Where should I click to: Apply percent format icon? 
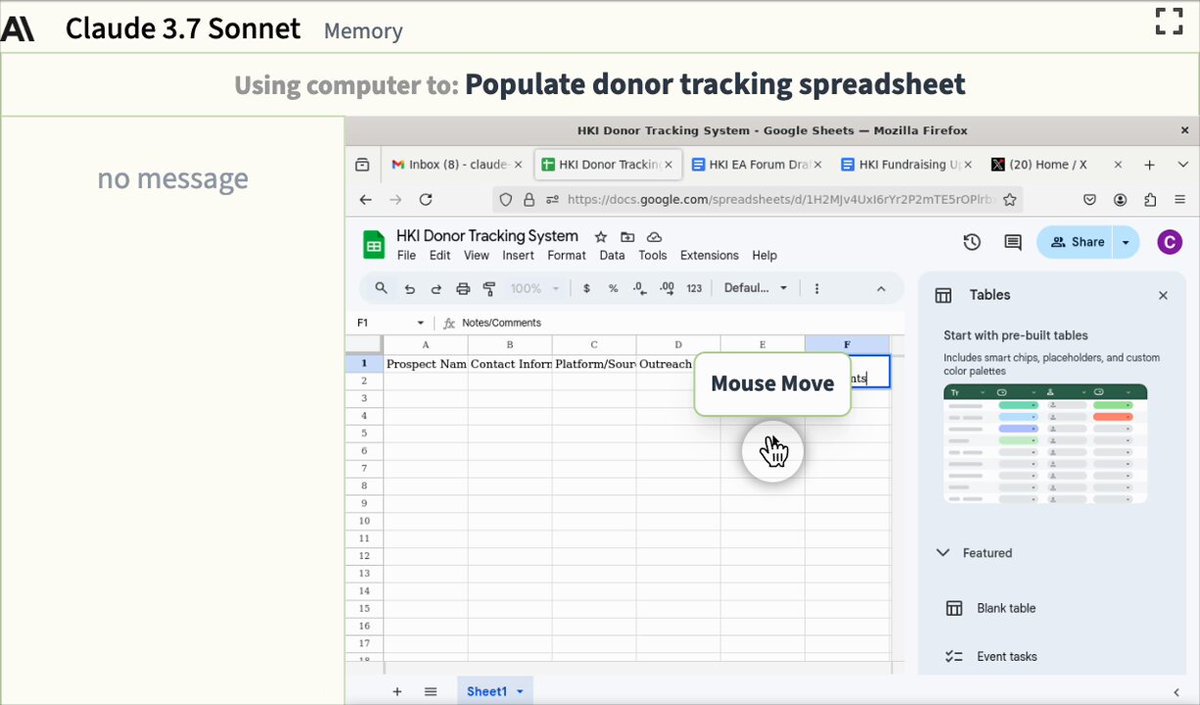point(613,288)
